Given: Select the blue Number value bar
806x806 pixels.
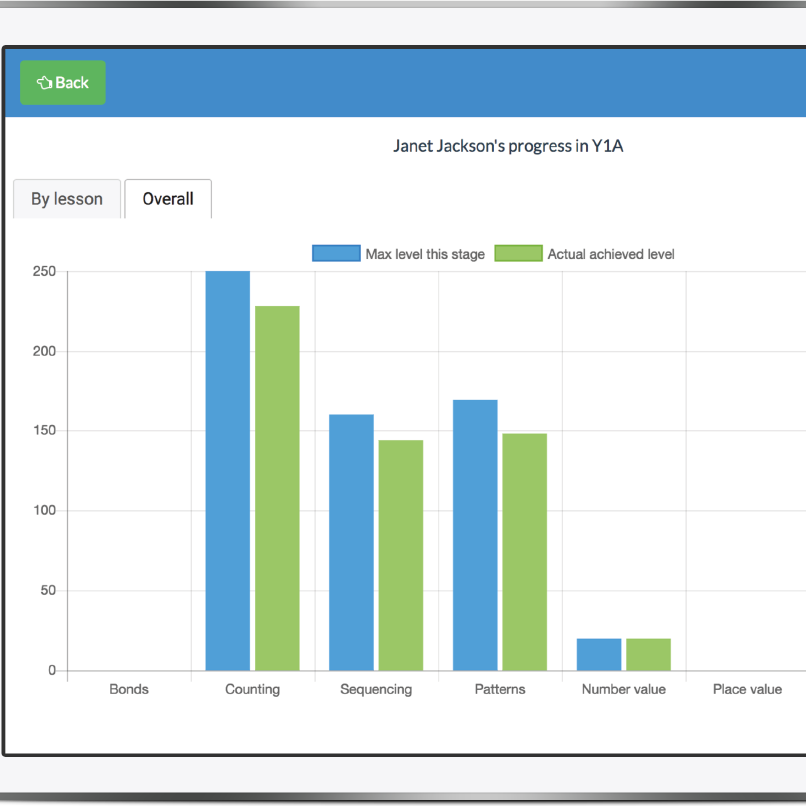Looking at the screenshot, I should coord(599,654).
